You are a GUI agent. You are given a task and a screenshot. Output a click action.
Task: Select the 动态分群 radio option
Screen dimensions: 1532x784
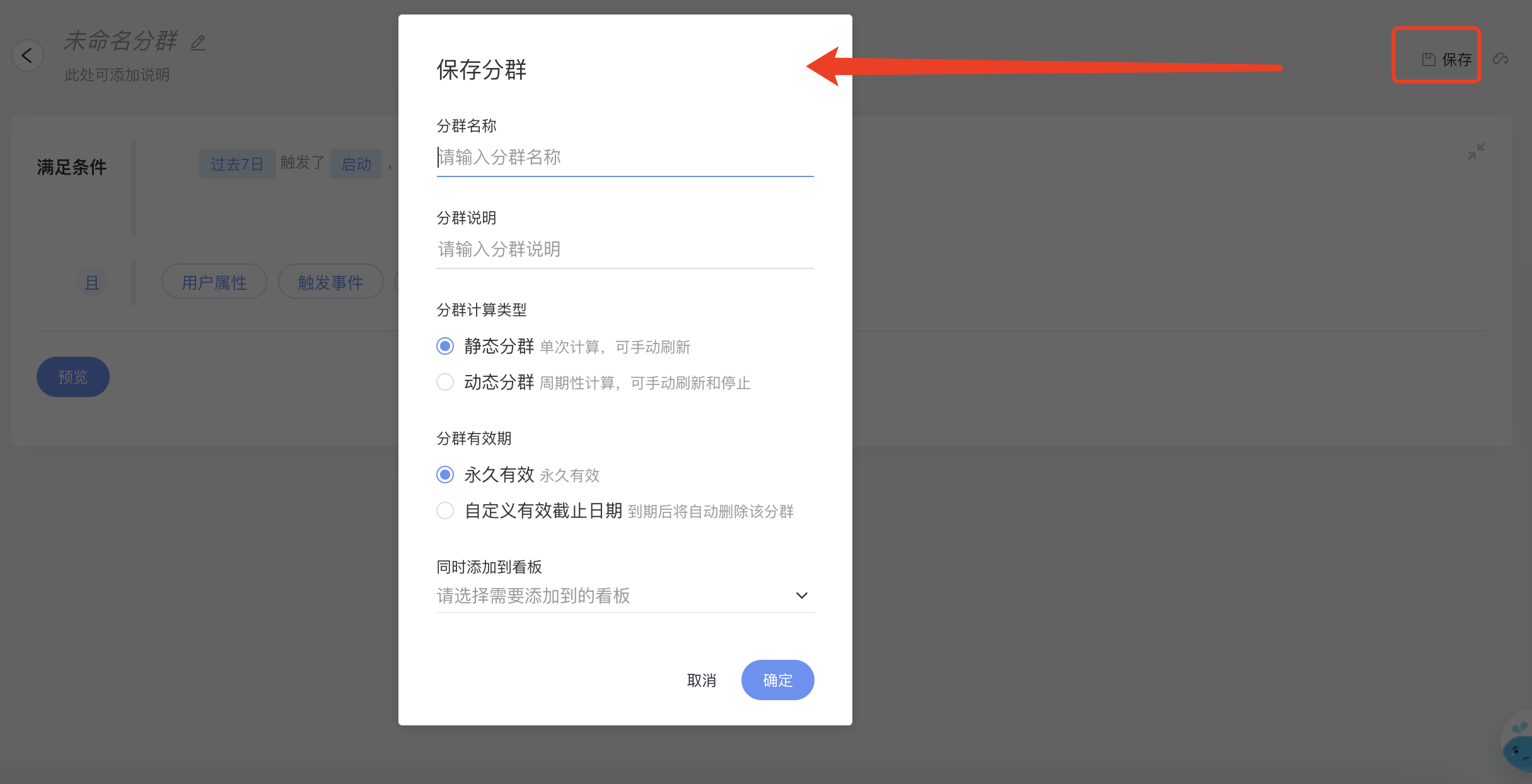point(445,382)
